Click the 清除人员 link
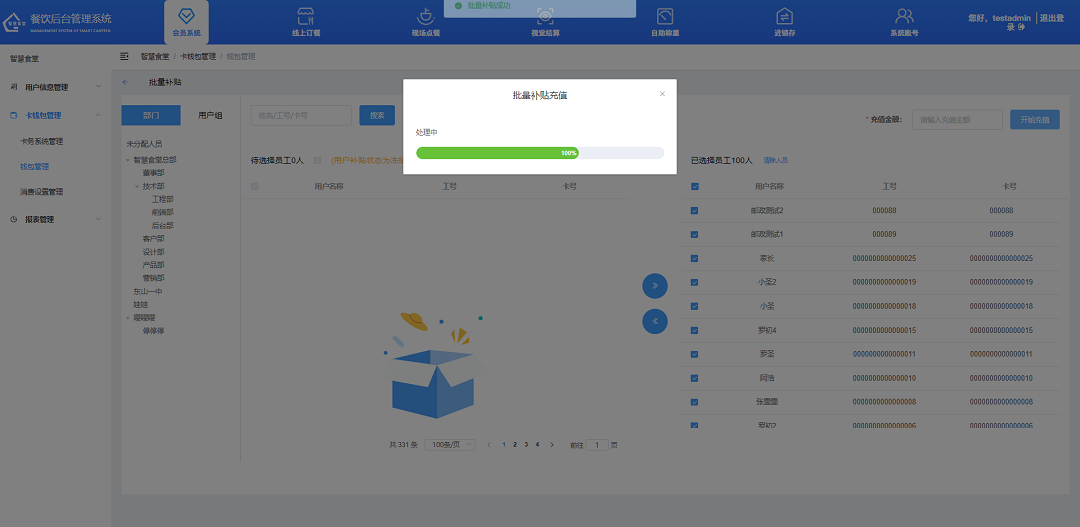 point(776,160)
